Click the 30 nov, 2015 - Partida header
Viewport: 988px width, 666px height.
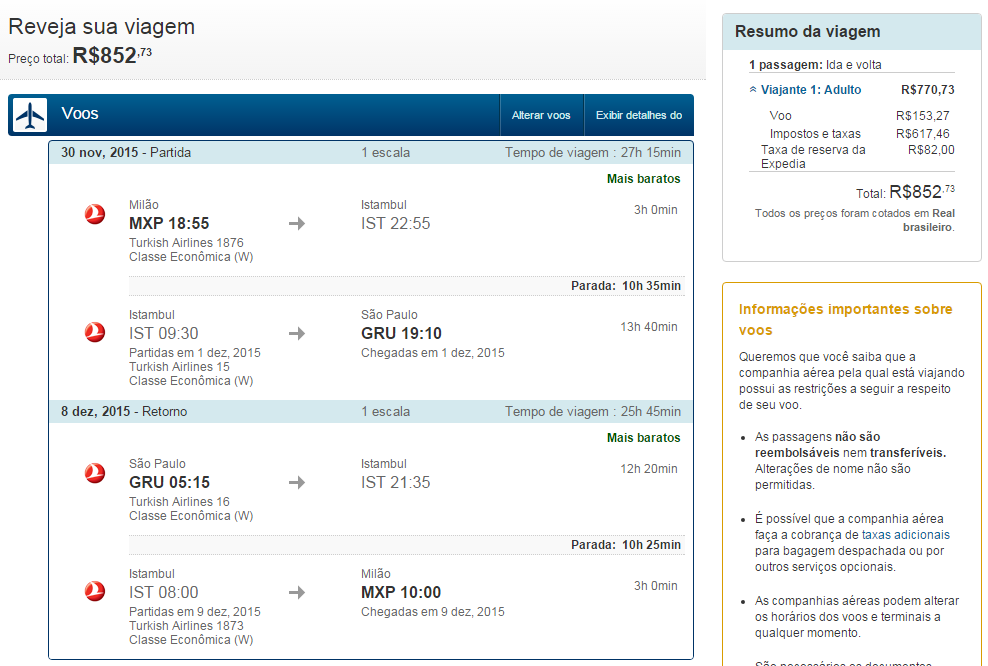(126, 152)
